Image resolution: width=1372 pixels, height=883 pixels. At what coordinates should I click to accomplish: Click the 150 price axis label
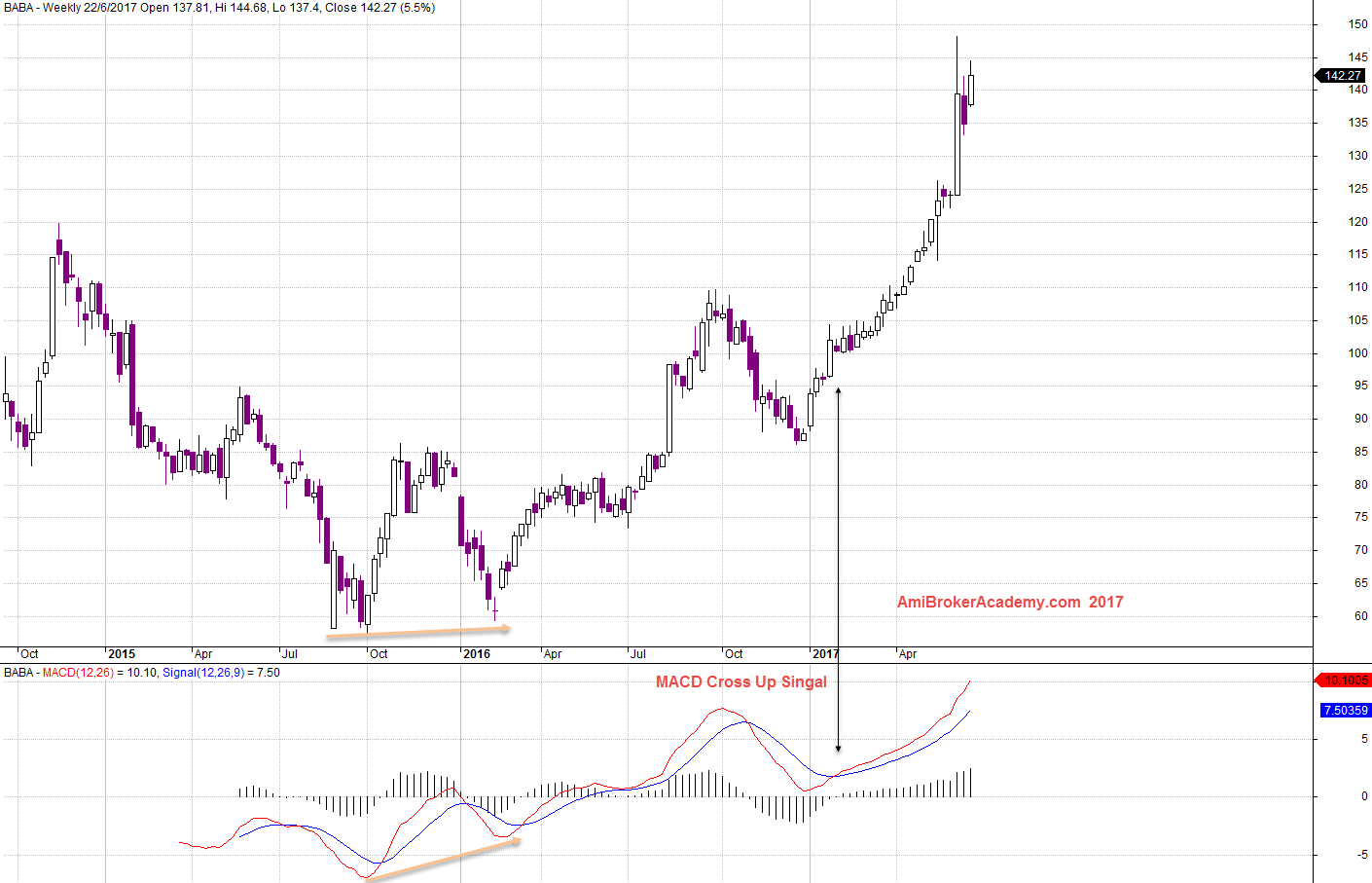coord(1357,24)
